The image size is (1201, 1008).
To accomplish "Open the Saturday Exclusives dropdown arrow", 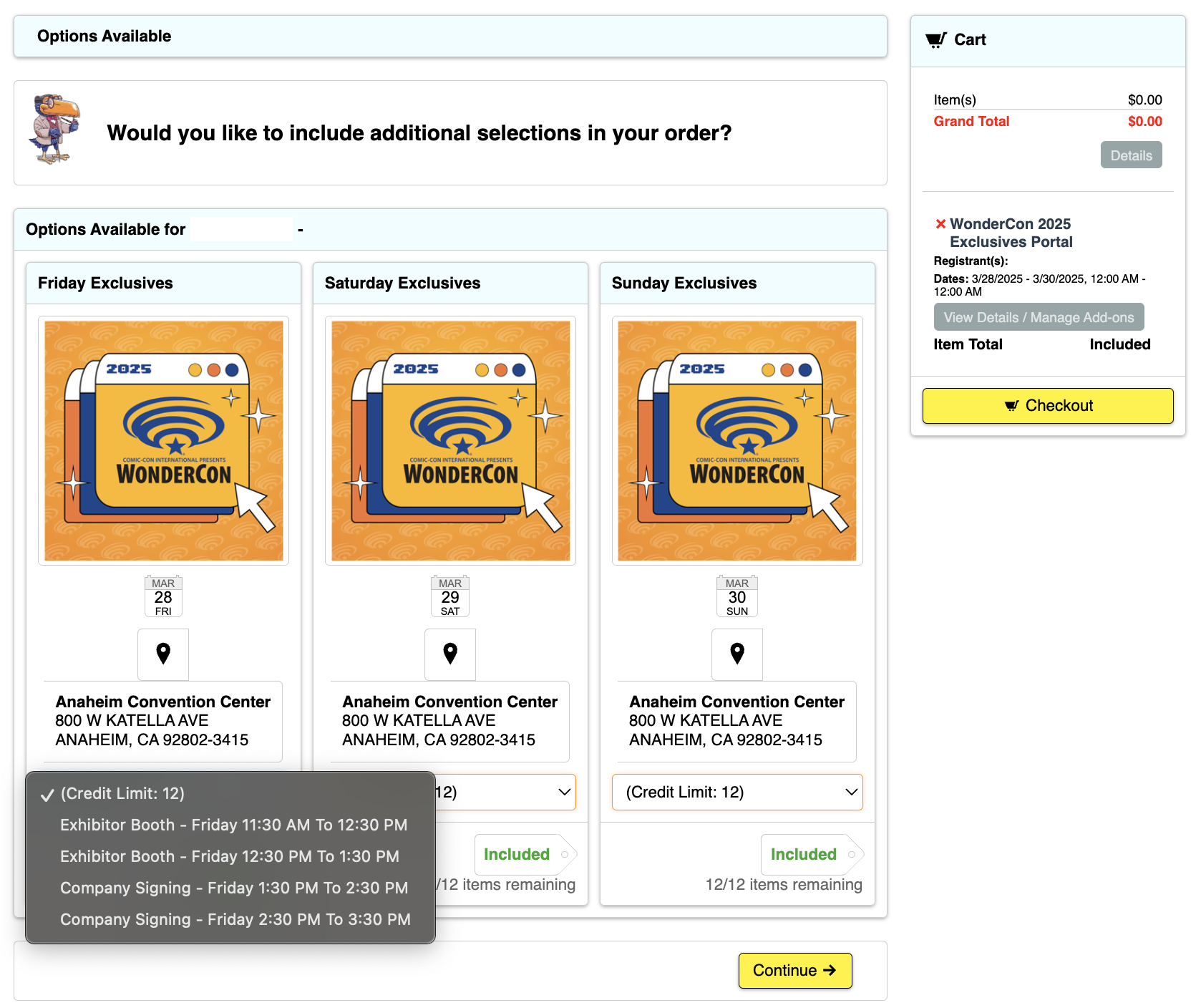I will click(x=564, y=792).
